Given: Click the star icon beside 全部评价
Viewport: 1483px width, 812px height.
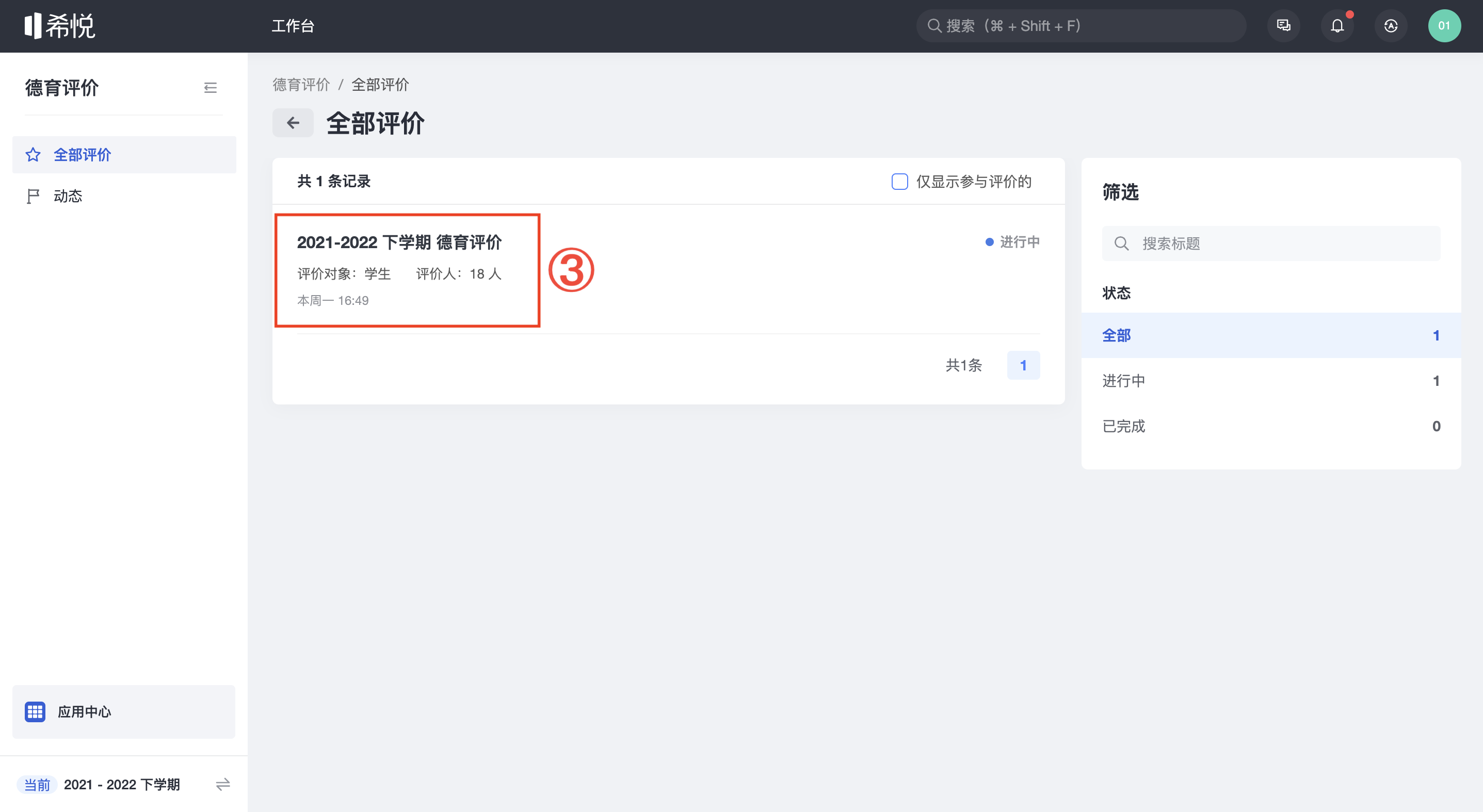Looking at the screenshot, I should [x=34, y=155].
